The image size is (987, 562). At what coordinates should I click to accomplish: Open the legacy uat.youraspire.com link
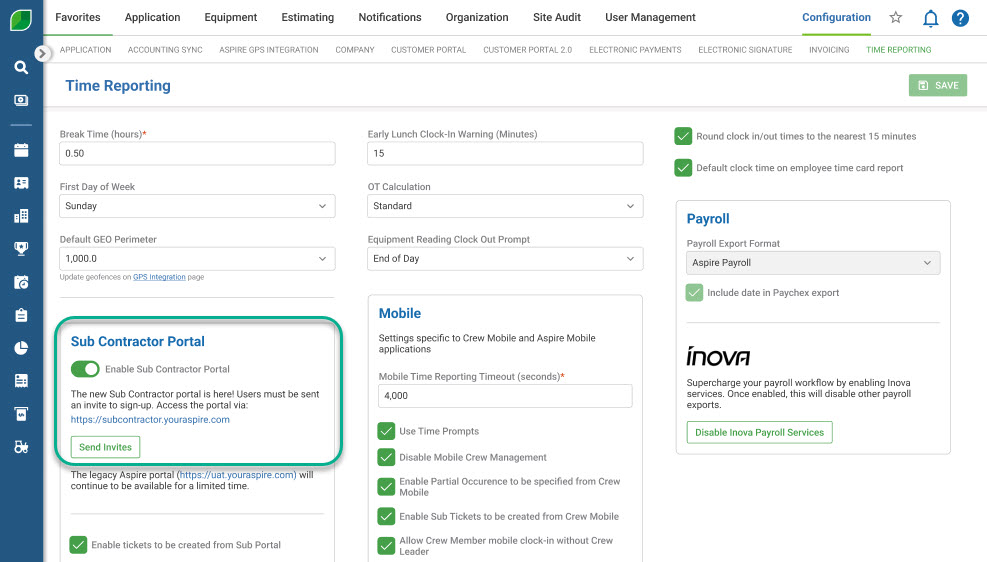click(238, 475)
